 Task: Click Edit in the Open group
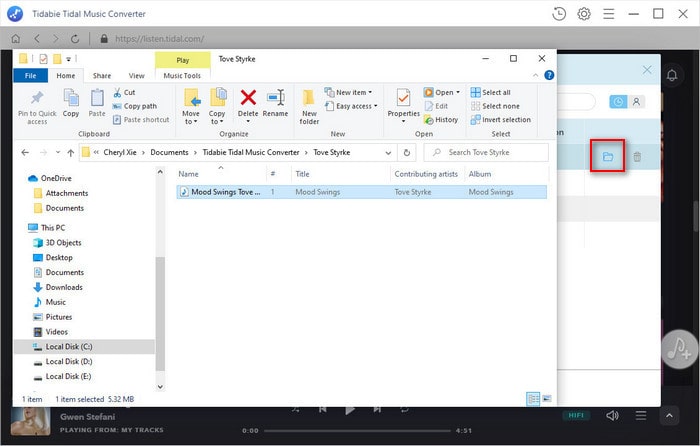pos(436,106)
